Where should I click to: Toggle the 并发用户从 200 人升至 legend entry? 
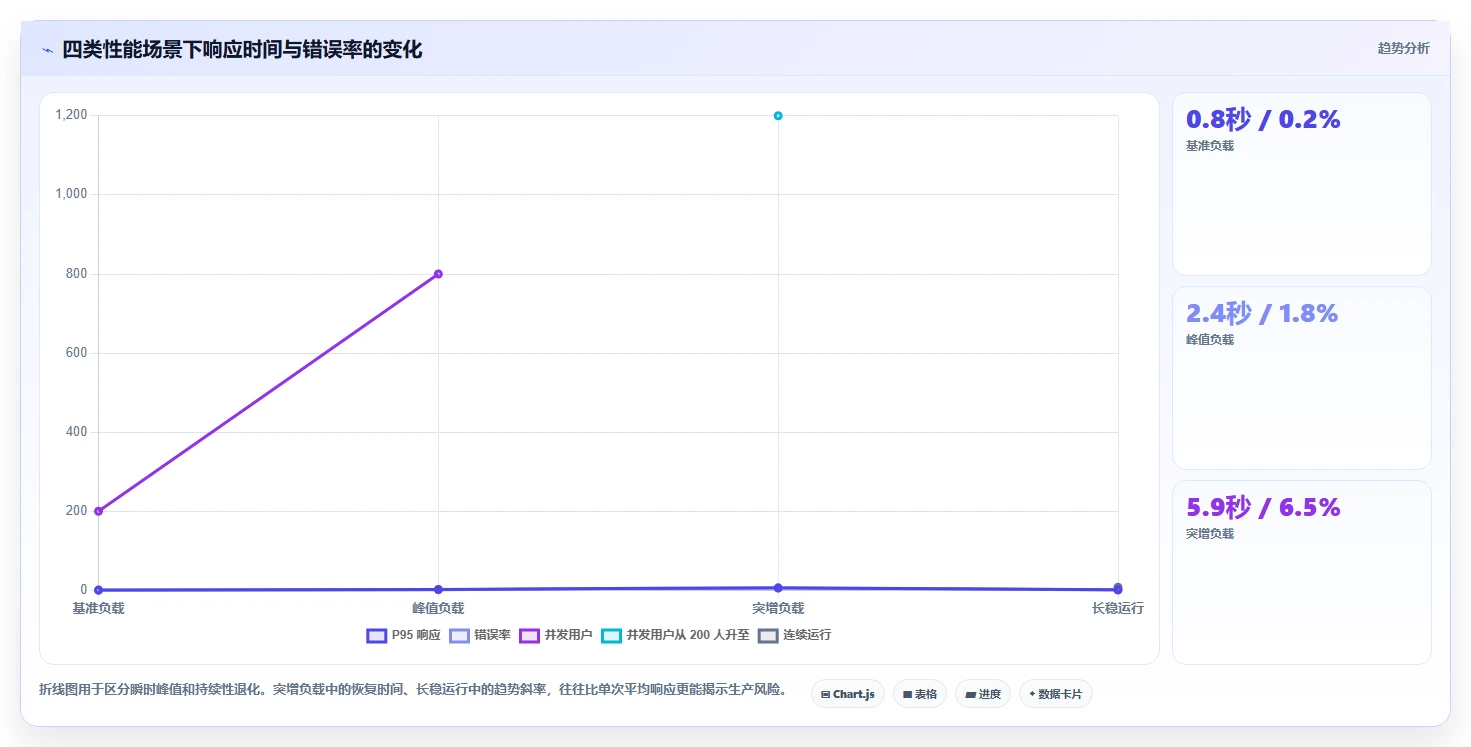tap(675, 635)
